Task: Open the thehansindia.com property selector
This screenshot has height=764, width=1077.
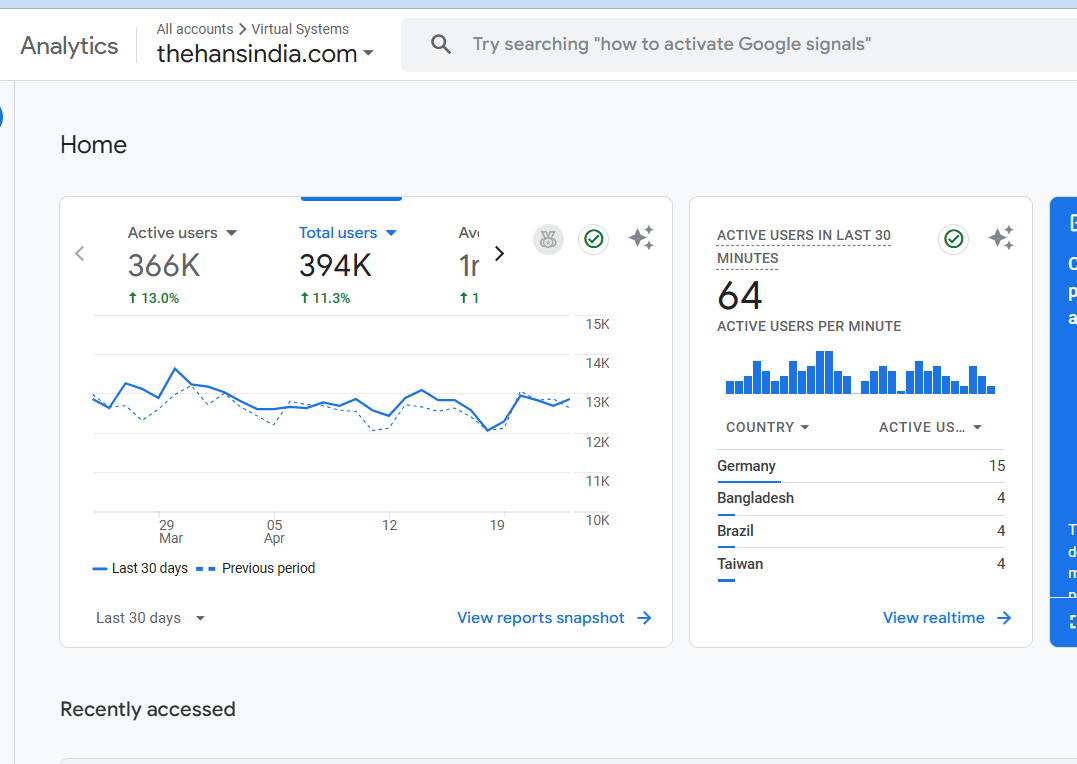Action: pyautogui.click(x=265, y=54)
